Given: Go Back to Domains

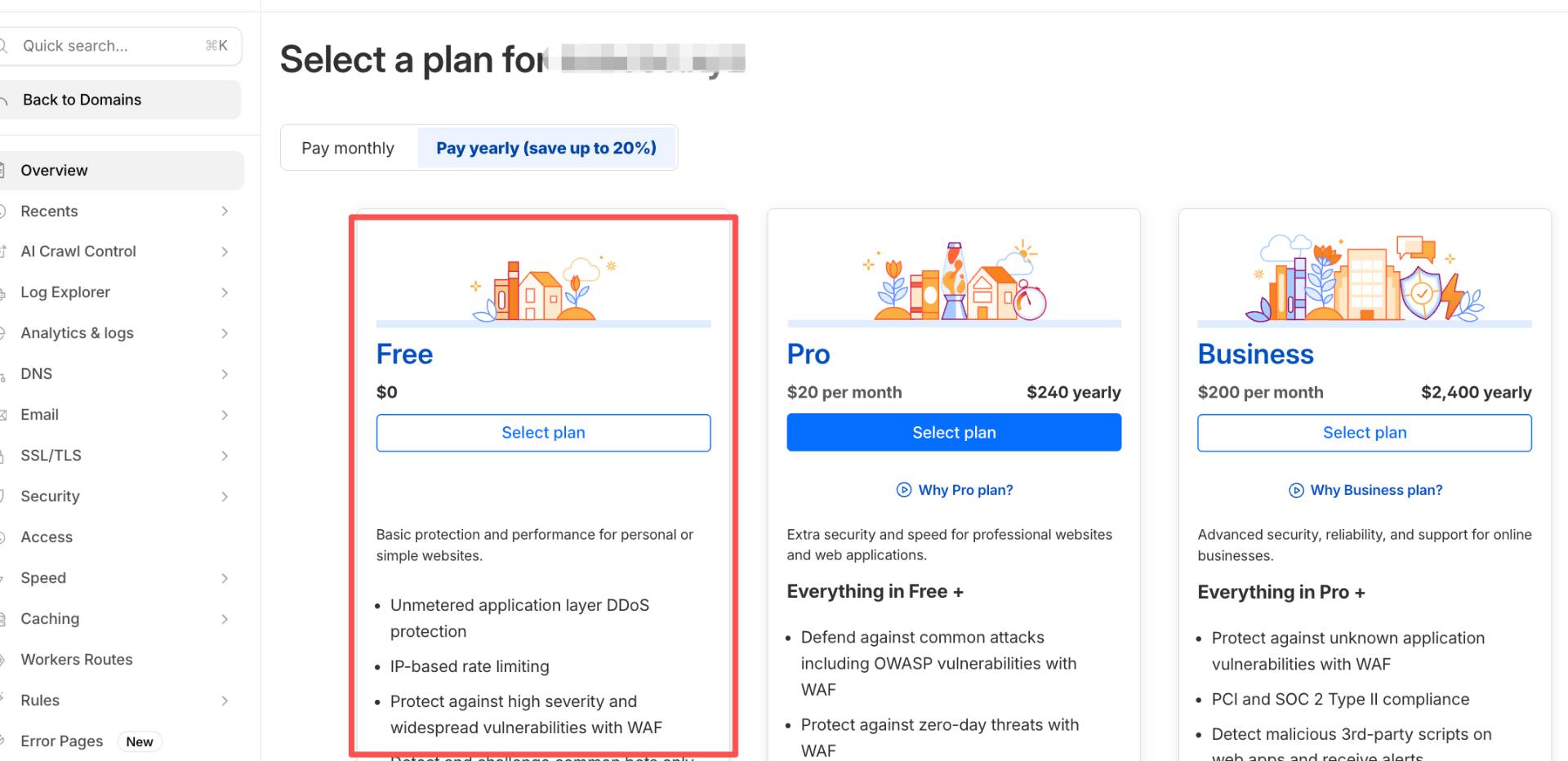Looking at the screenshot, I should [x=82, y=100].
